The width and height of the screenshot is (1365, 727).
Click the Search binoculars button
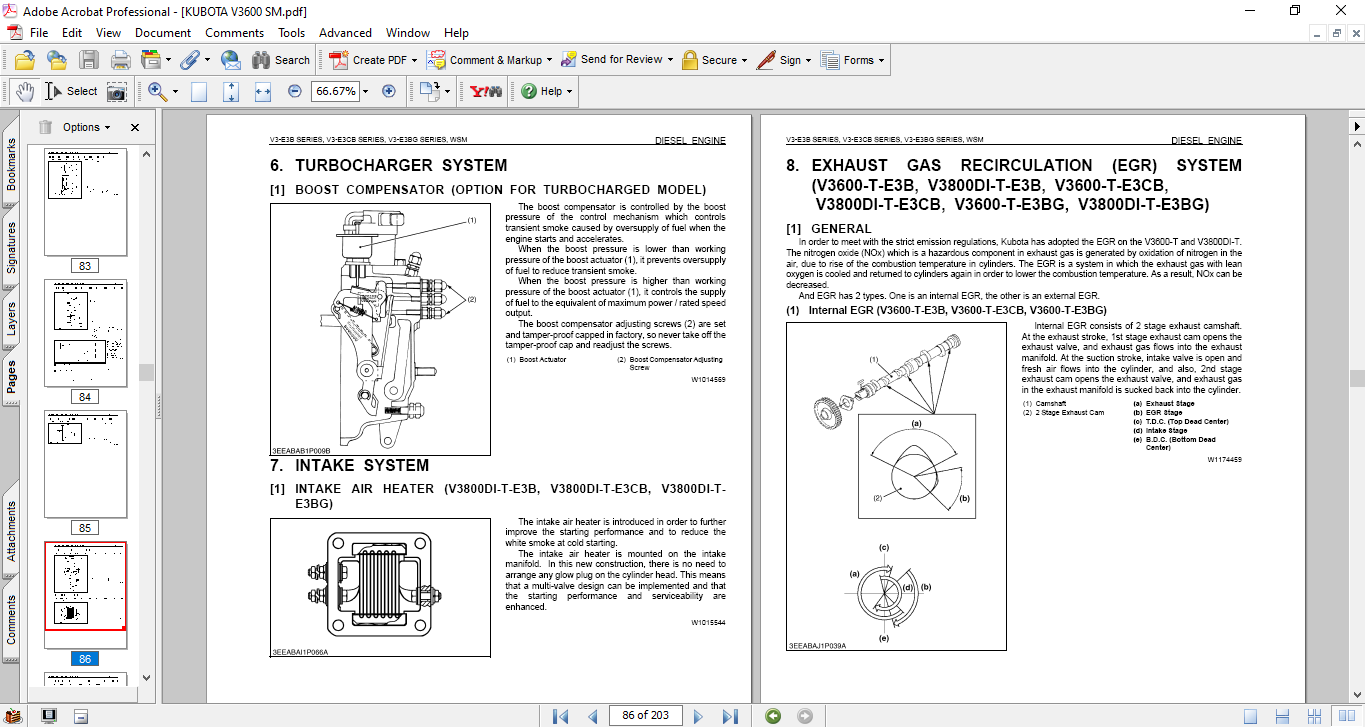281,60
